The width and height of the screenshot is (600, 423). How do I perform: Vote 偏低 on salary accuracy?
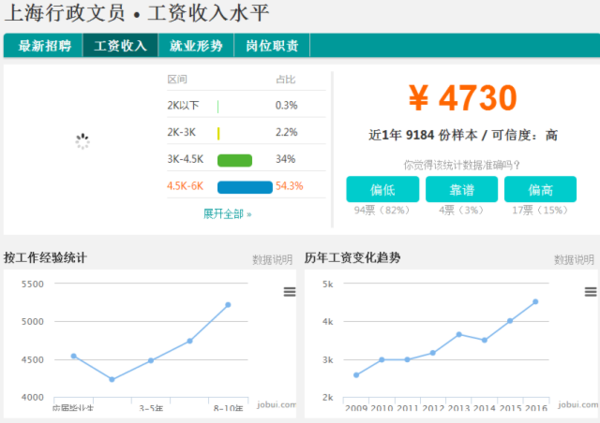[x=383, y=189]
